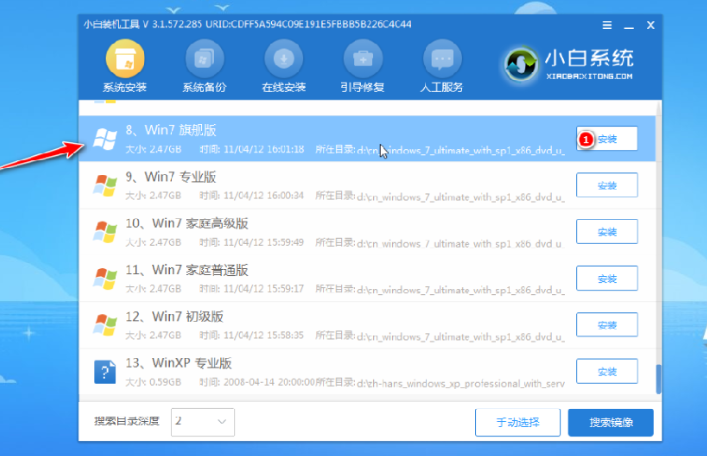Viewport: 707px width, 456px height.
Task: Select the 系统备份 tab label
Action: pyautogui.click(x=204, y=88)
